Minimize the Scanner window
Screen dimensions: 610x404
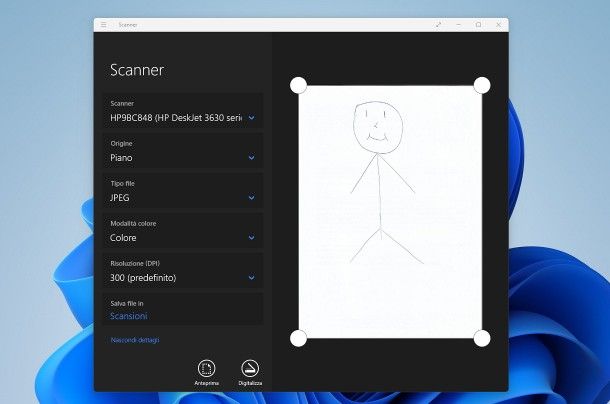458,24
